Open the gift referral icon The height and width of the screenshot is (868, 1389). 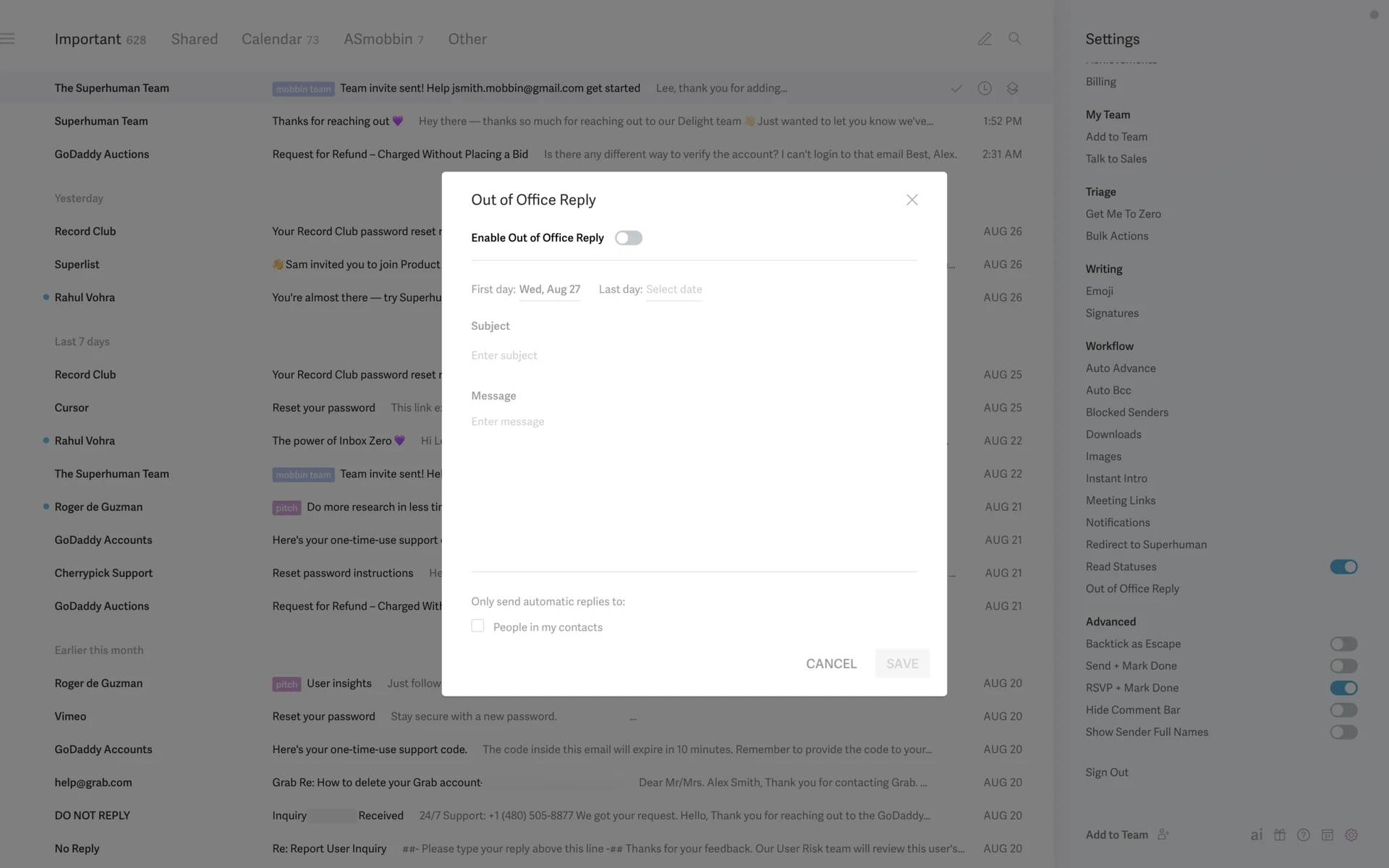[x=1280, y=835]
